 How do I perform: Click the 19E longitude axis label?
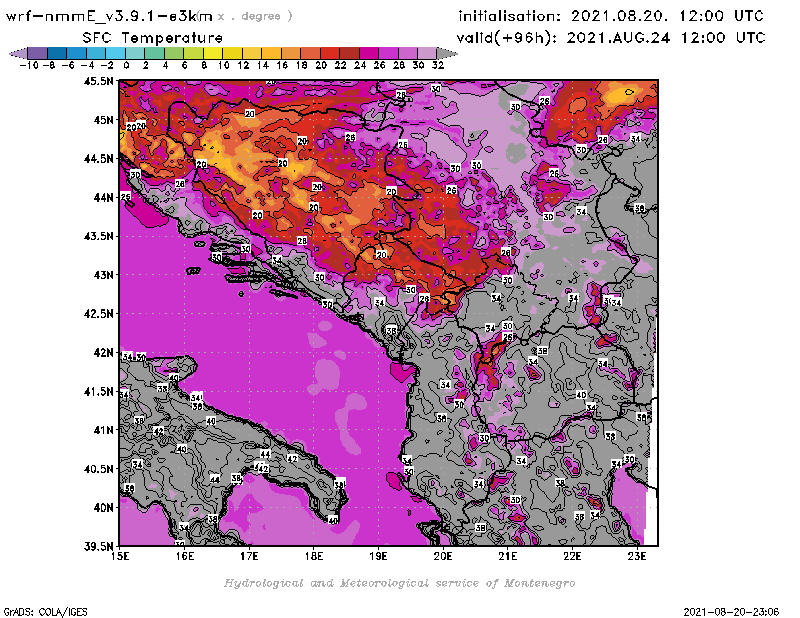[x=379, y=556]
